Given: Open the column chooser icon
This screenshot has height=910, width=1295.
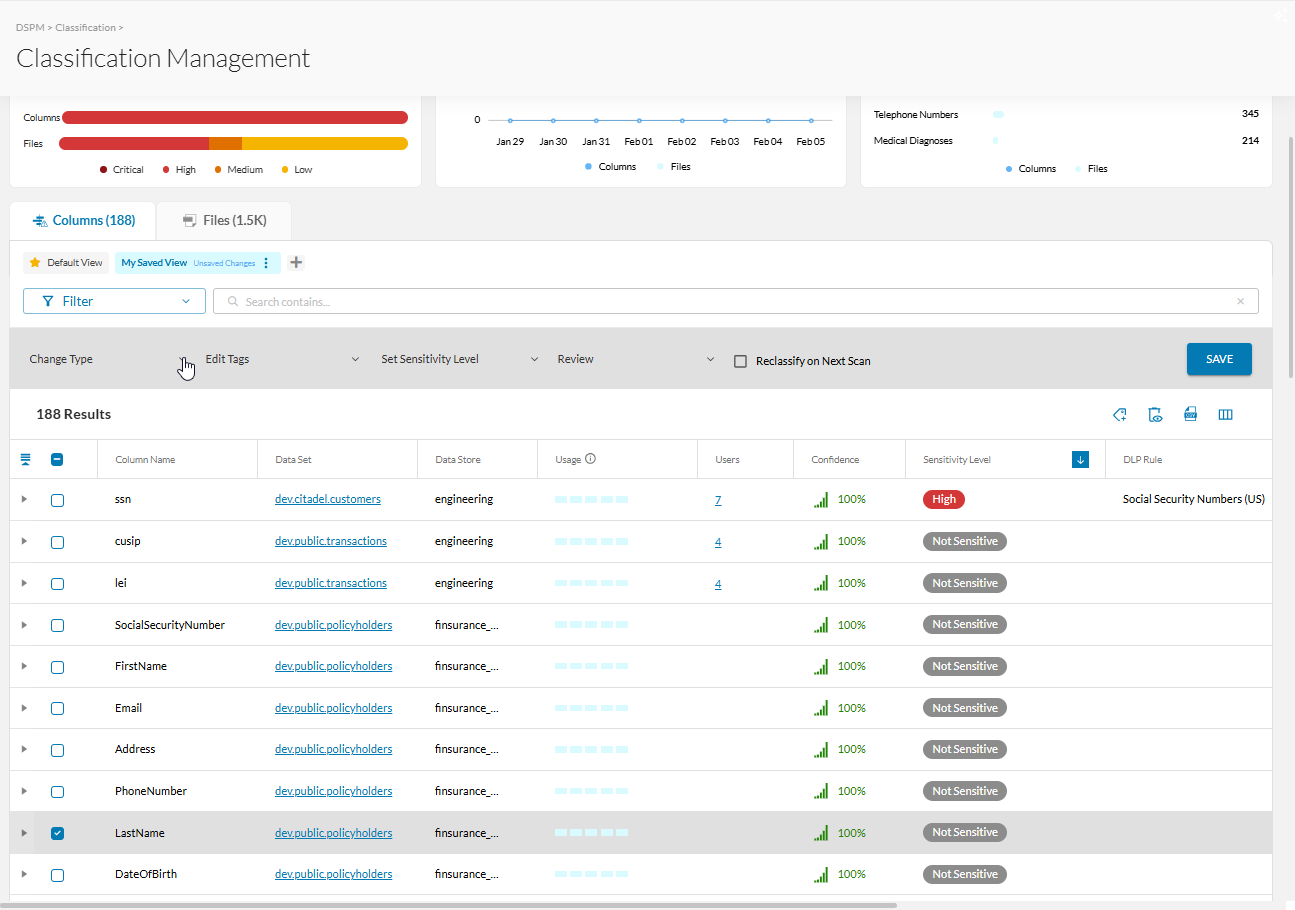Looking at the screenshot, I should [1225, 415].
